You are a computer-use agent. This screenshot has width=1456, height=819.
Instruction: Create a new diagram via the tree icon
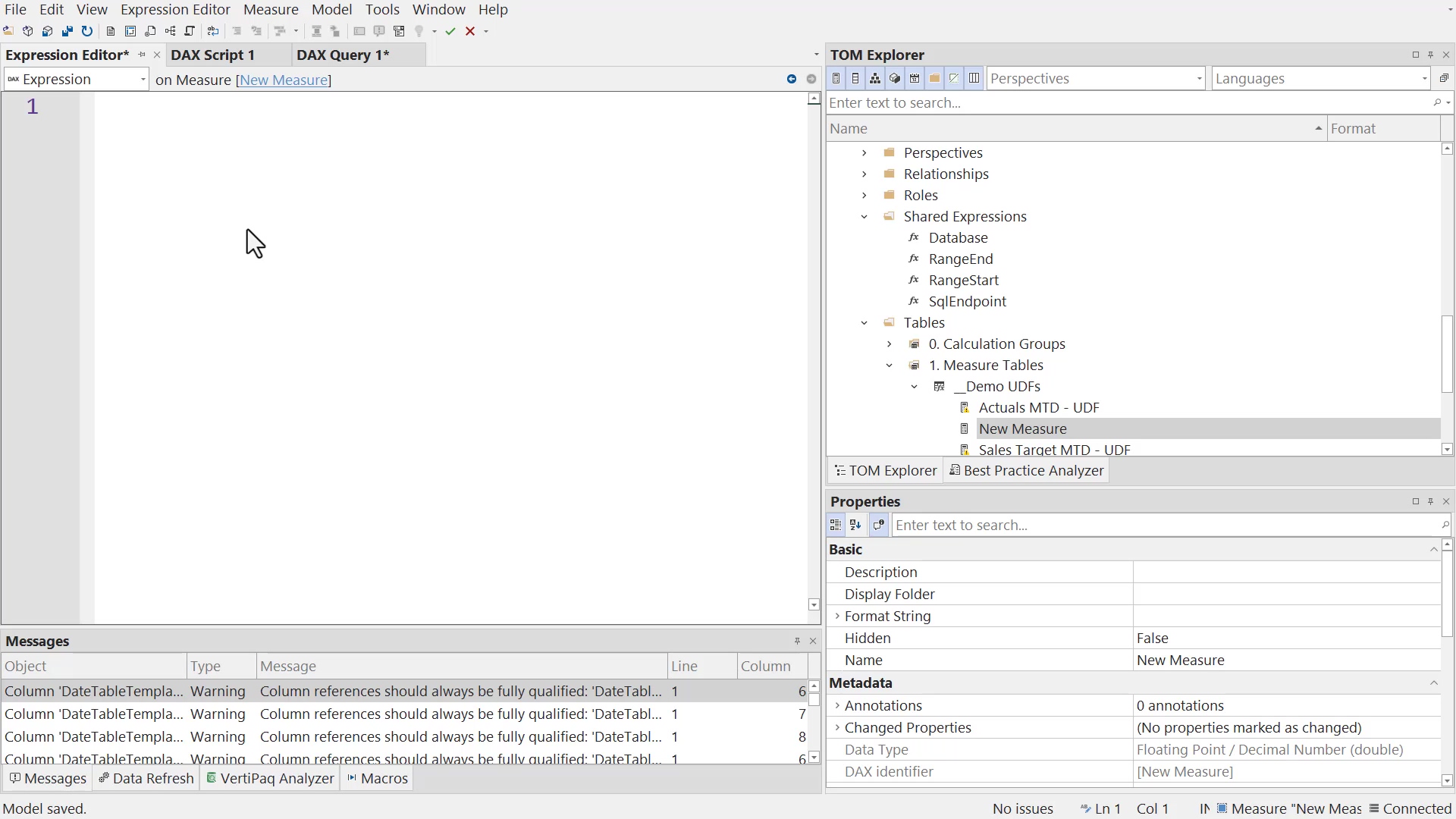tap(170, 31)
